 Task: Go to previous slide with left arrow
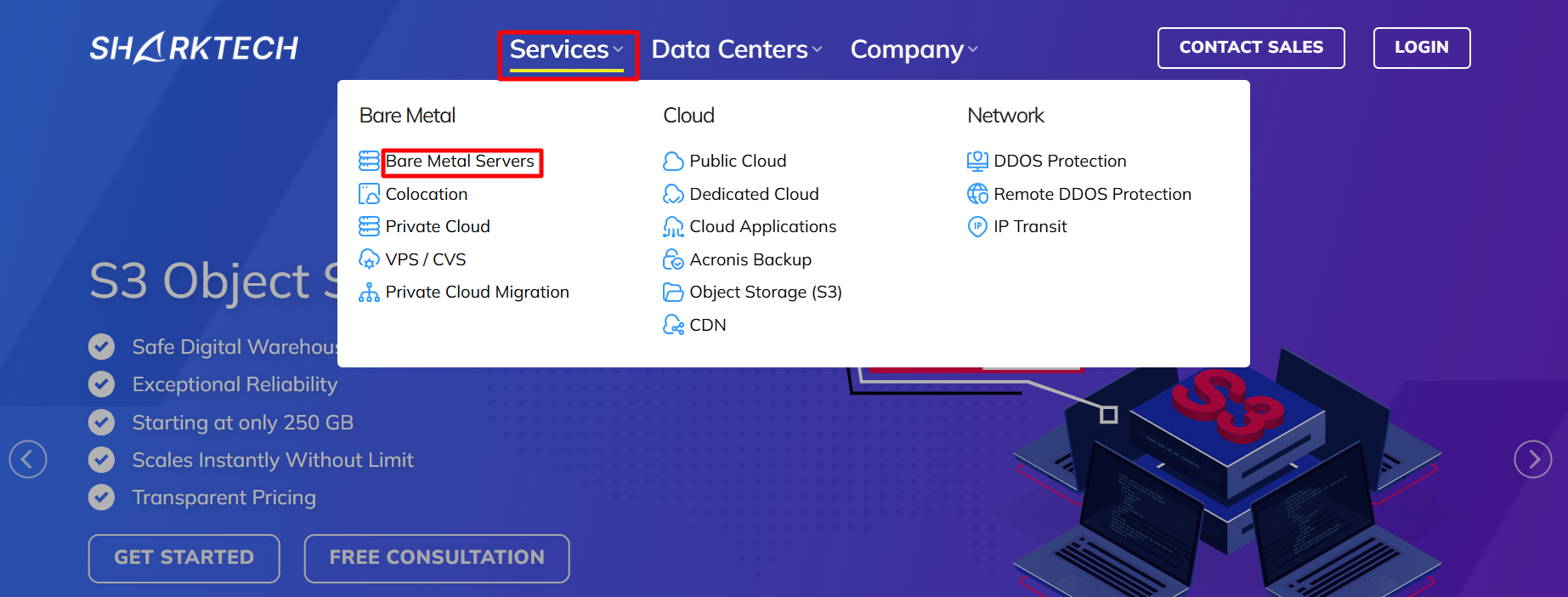(x=28, y=459)
